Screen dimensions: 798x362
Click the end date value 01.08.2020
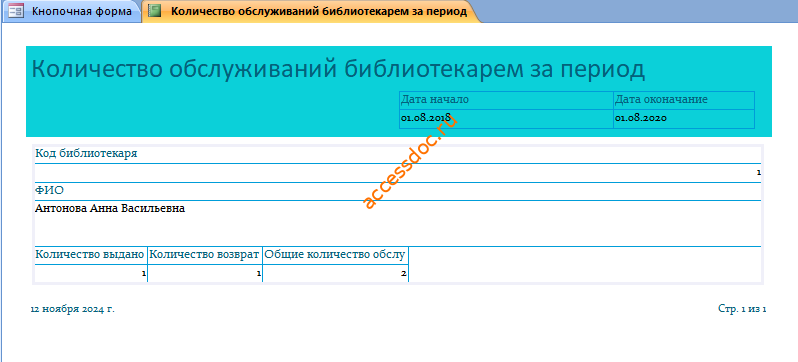(x=641, y=118)
